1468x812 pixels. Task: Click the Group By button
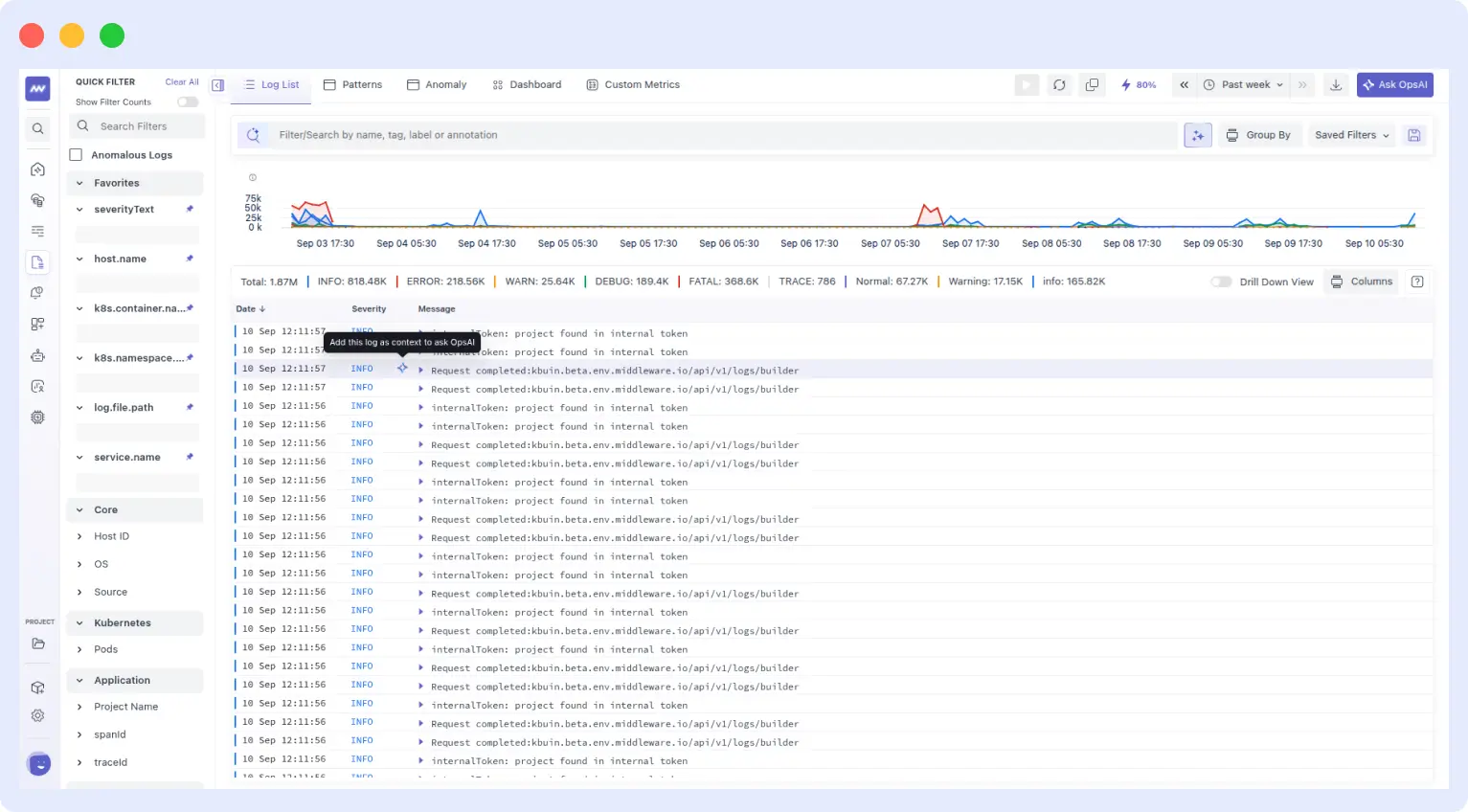coord(1258,136)
